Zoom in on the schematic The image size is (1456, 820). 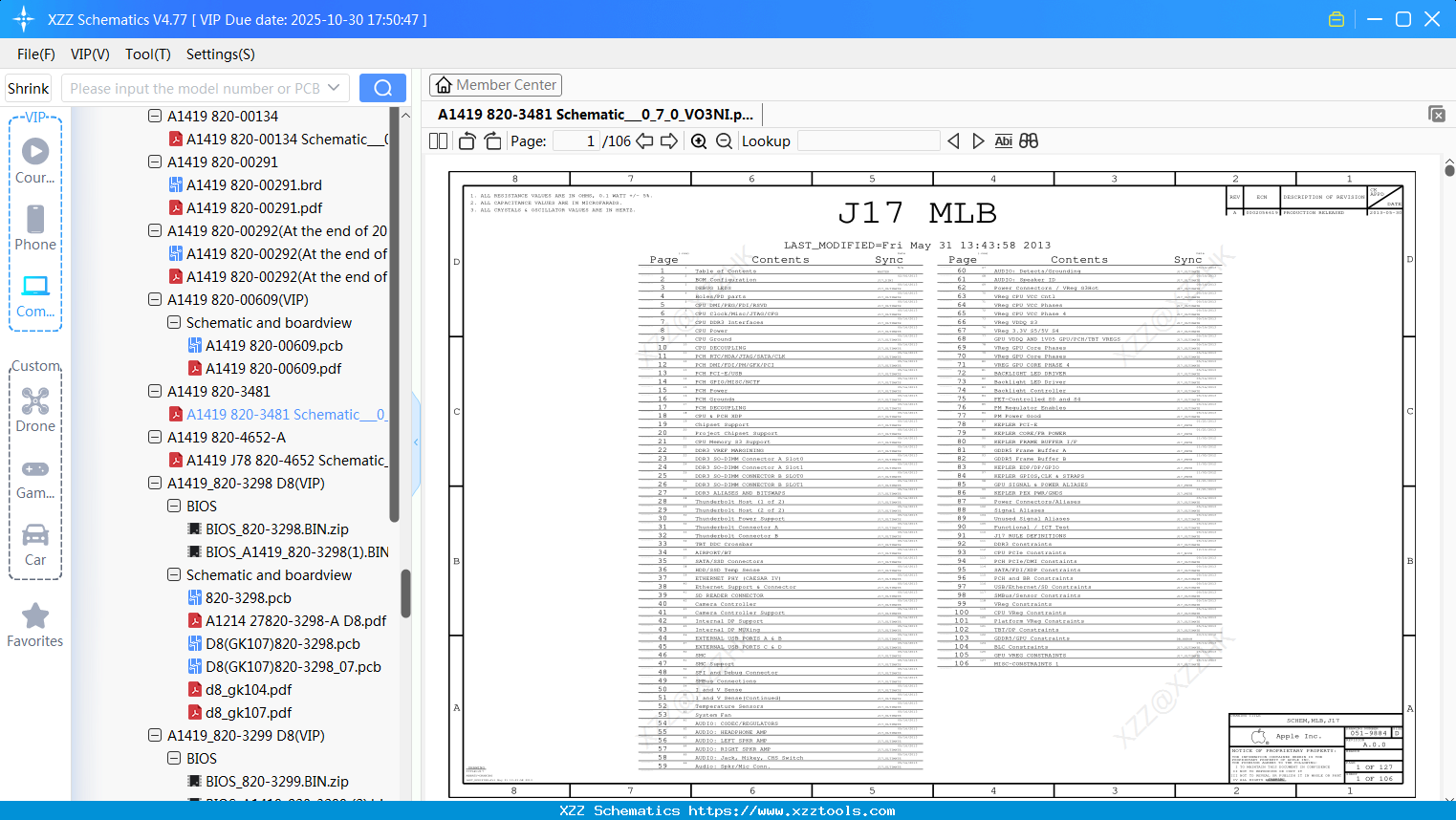coord(699,141)
